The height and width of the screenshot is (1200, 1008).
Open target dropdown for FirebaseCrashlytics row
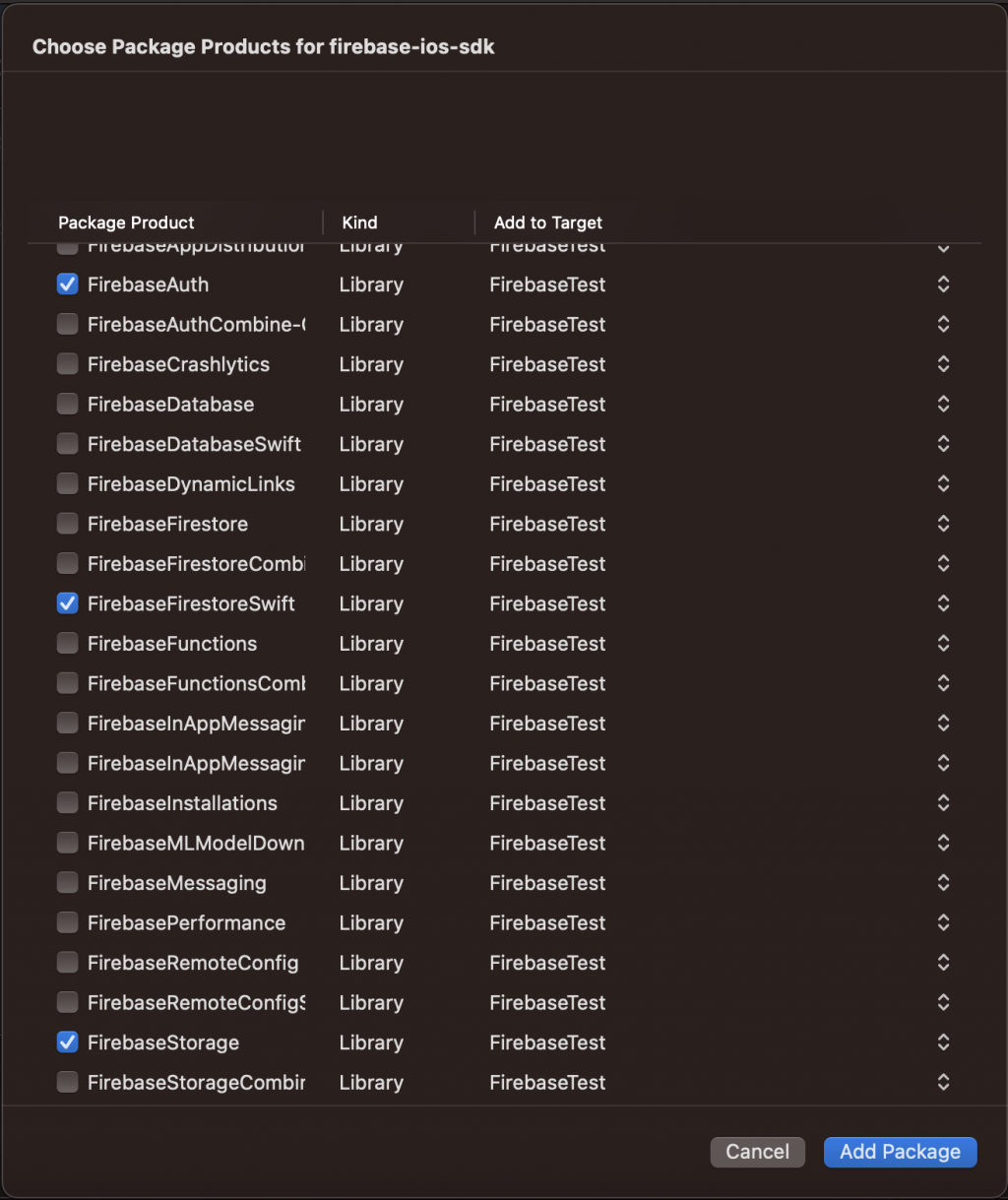click(943, 364)
